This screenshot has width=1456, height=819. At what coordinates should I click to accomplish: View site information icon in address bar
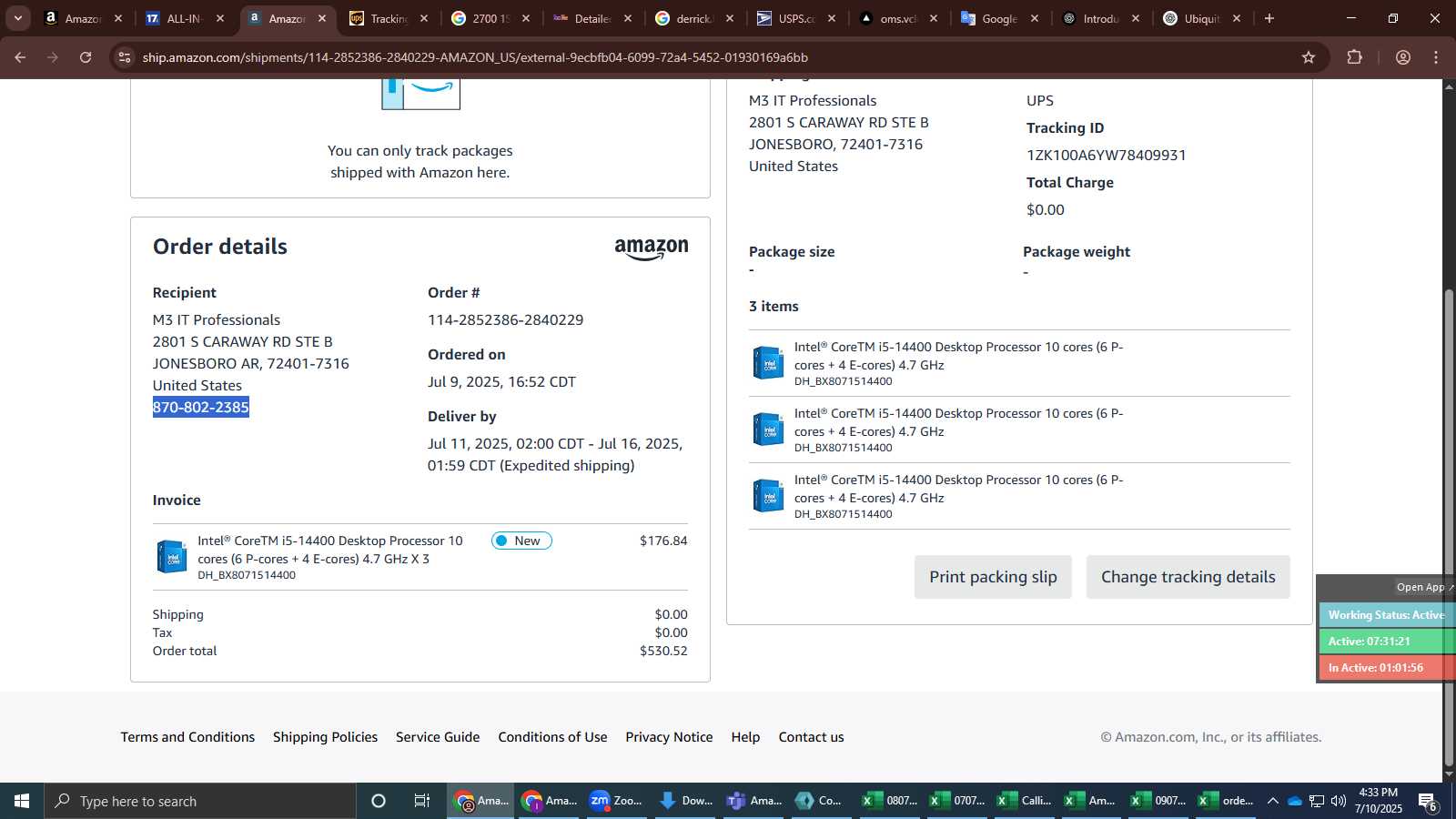pos(125,57)
